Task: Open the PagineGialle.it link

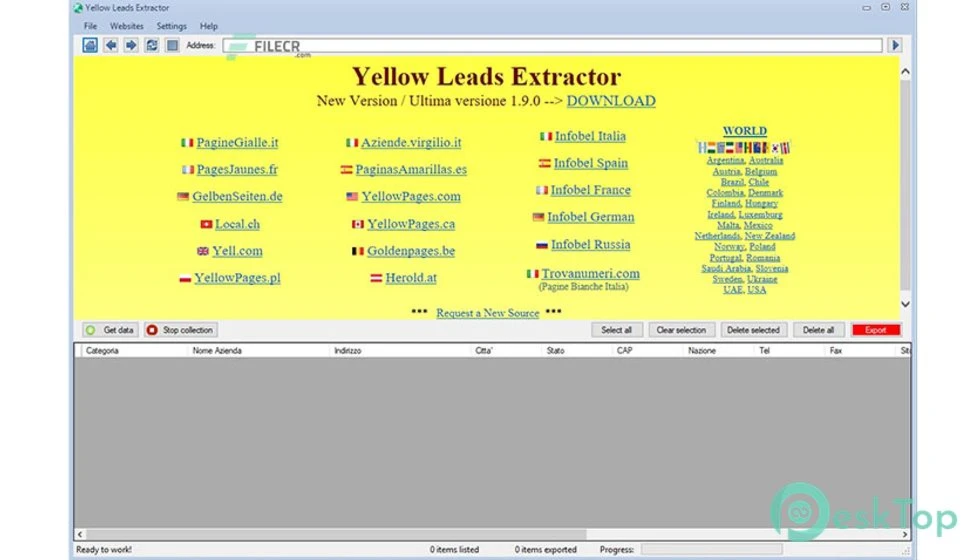Action: click(x=238, y=142)
